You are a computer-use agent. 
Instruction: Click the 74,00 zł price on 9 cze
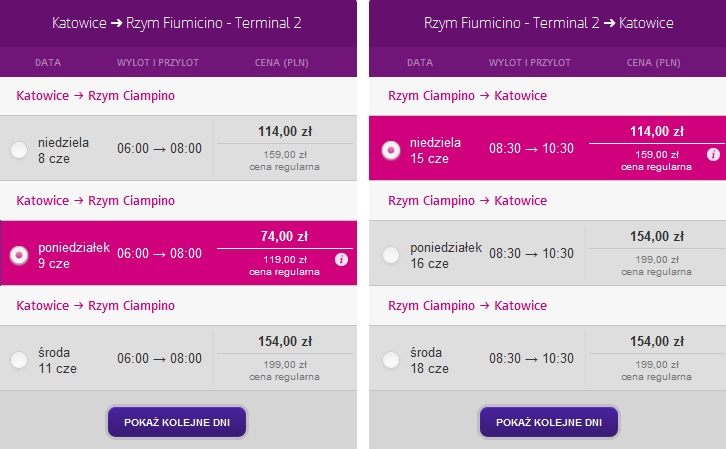[284, 237]
